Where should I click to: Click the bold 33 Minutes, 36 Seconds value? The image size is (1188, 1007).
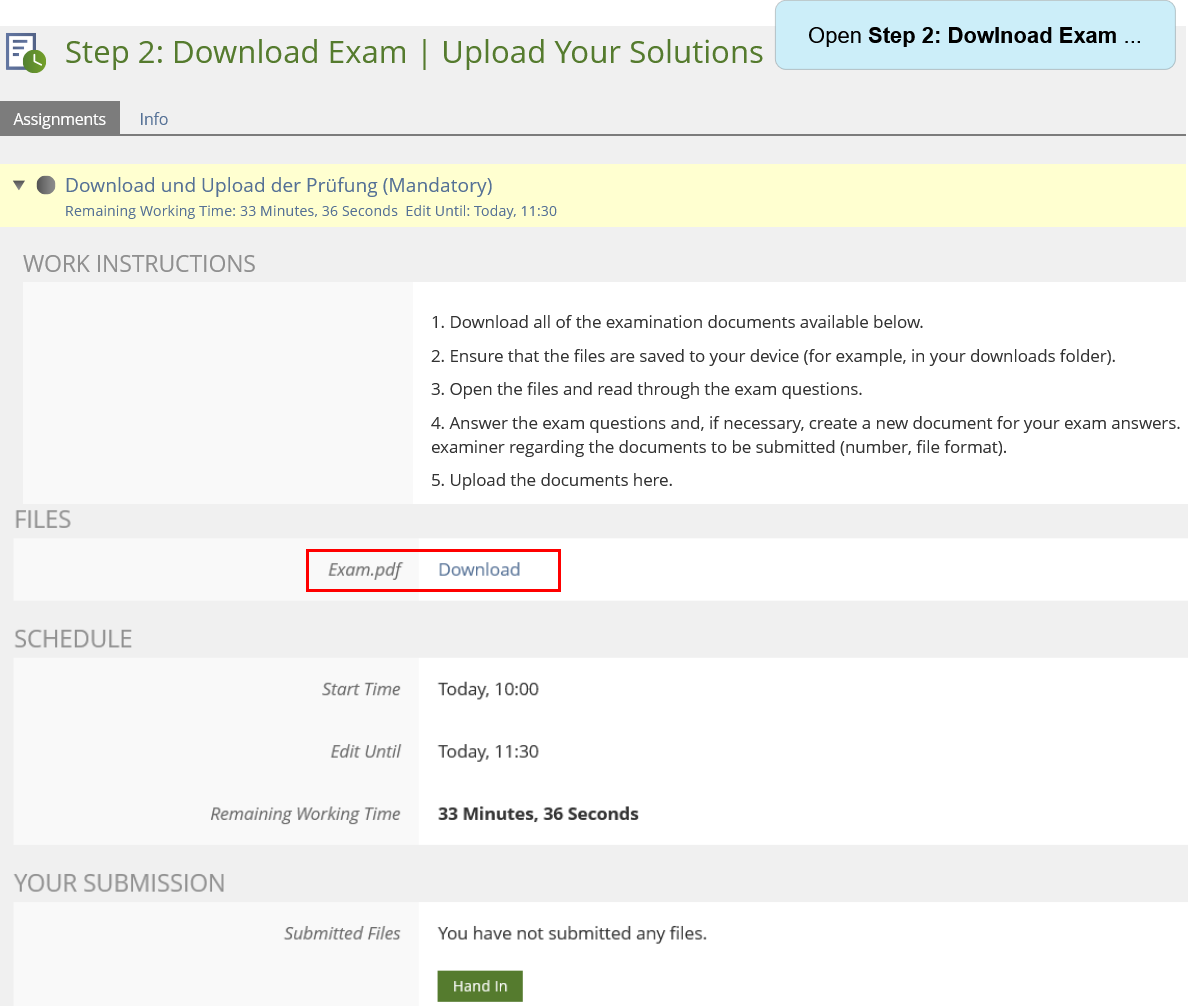[x=538, y=814]
